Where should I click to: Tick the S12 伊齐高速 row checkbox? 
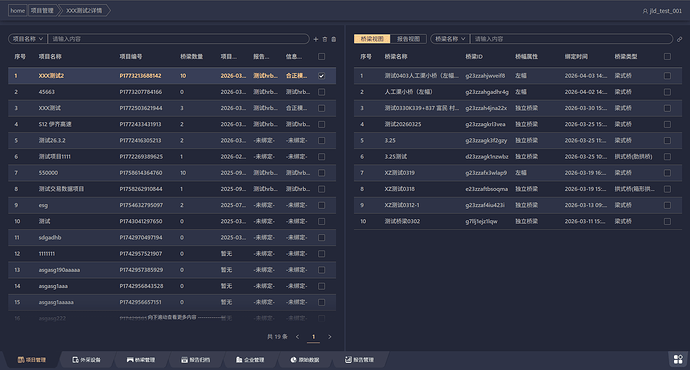pyautogui.click(x=322, y=125)
